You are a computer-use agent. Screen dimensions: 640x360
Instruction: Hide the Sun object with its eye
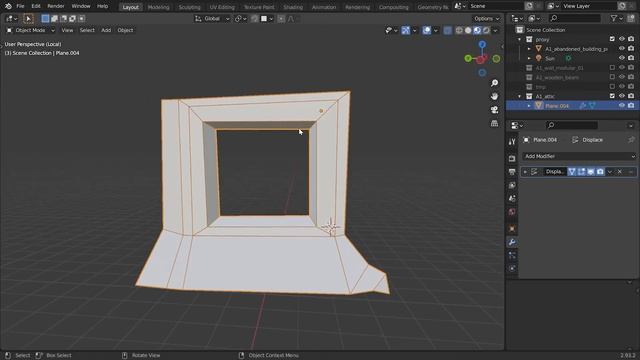pyautogui.click(x=621, y=58)
